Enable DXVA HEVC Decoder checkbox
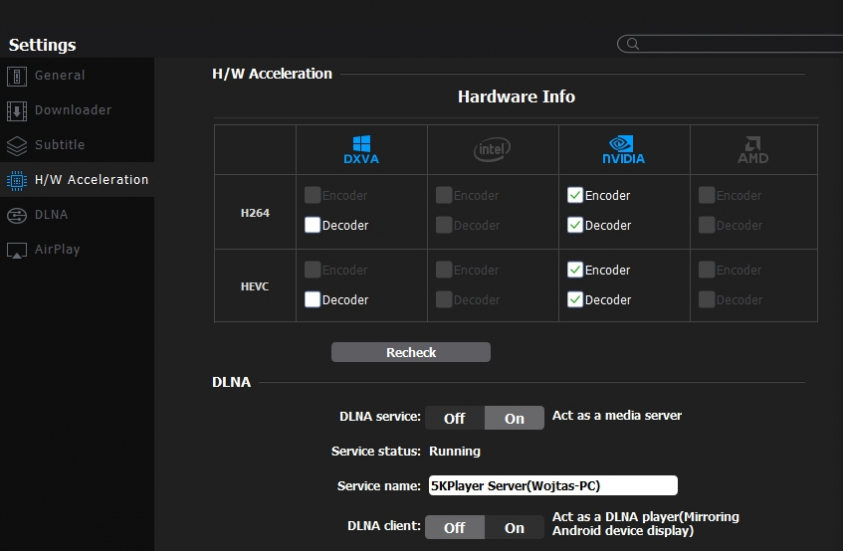This screenshot has width=843, height=551. [x=312, y=300]
